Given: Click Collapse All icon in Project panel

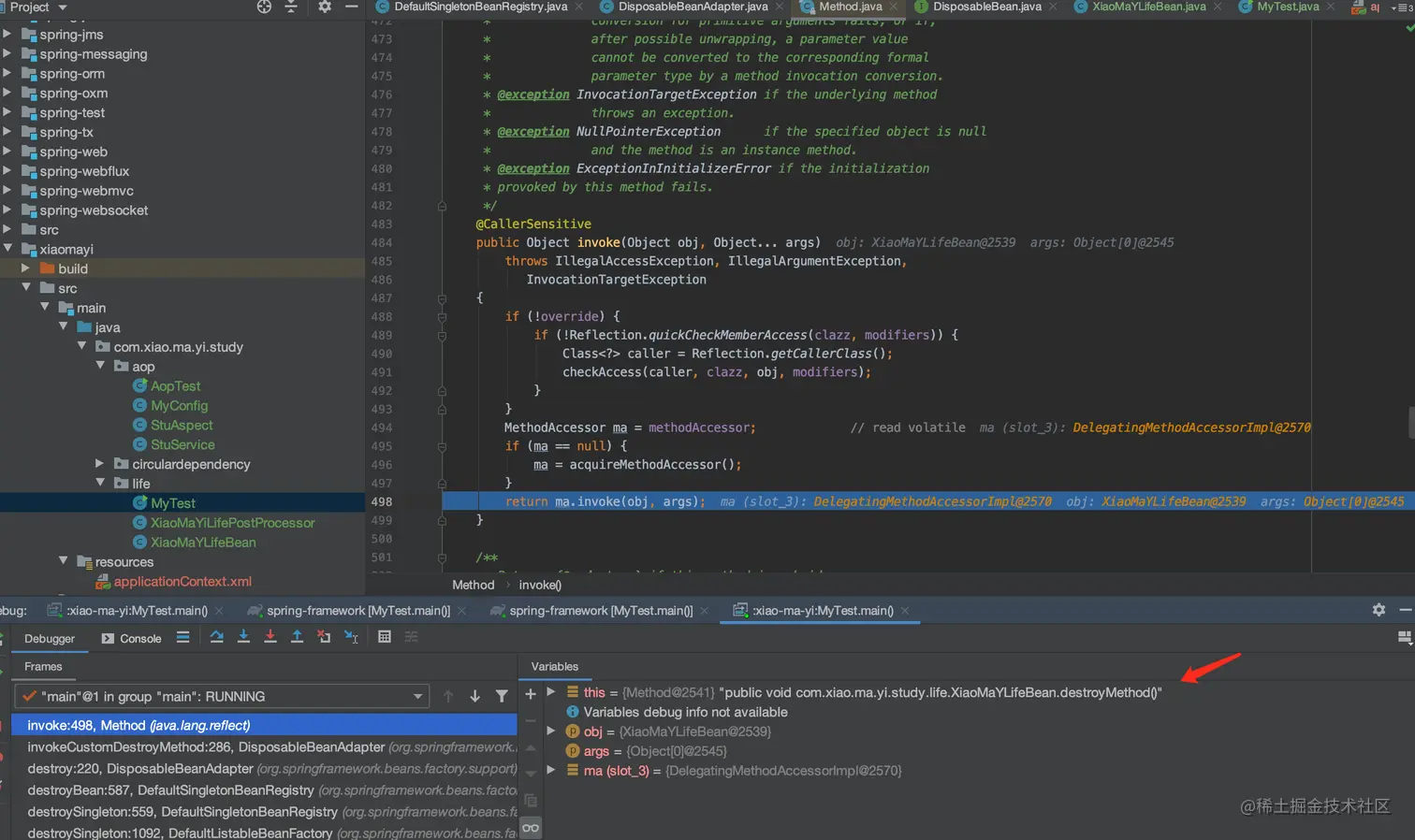Looking at the screenshot, I should [291, 7].
